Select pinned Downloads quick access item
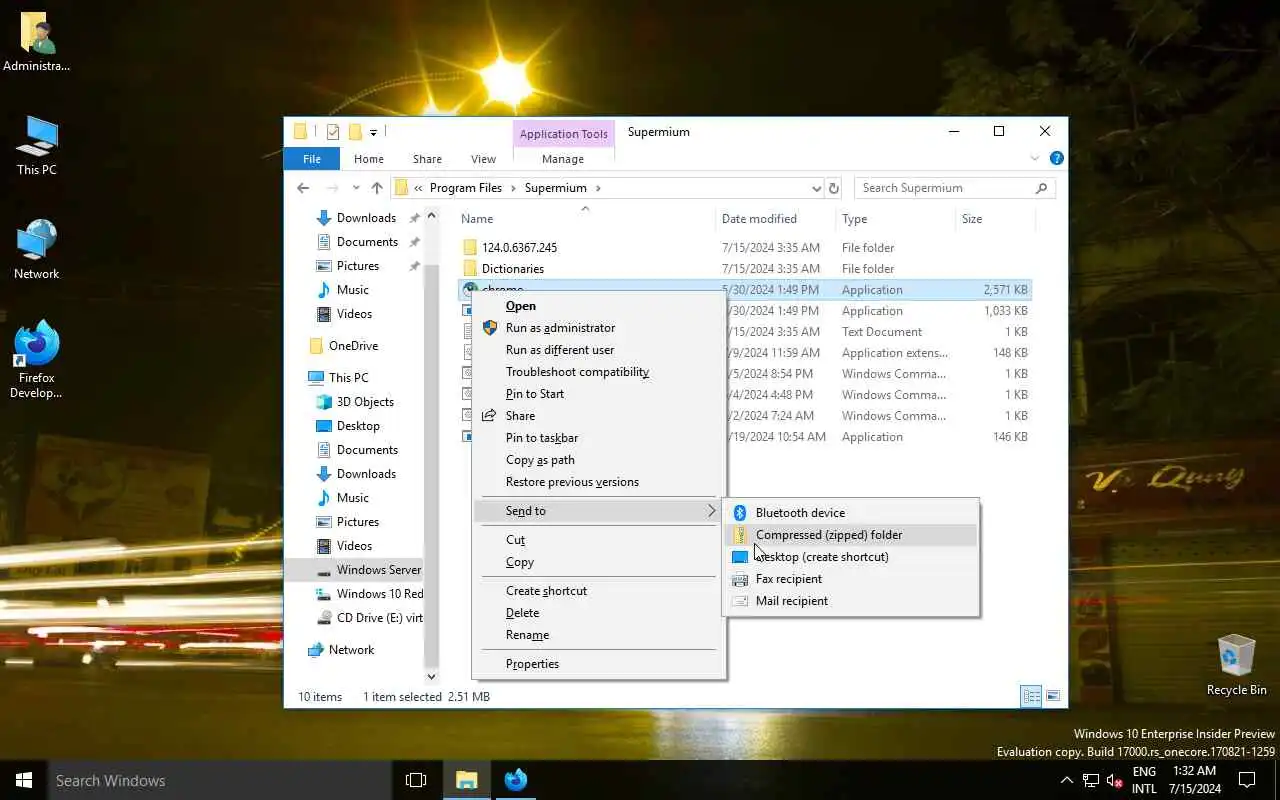 (x=366, y=218)
